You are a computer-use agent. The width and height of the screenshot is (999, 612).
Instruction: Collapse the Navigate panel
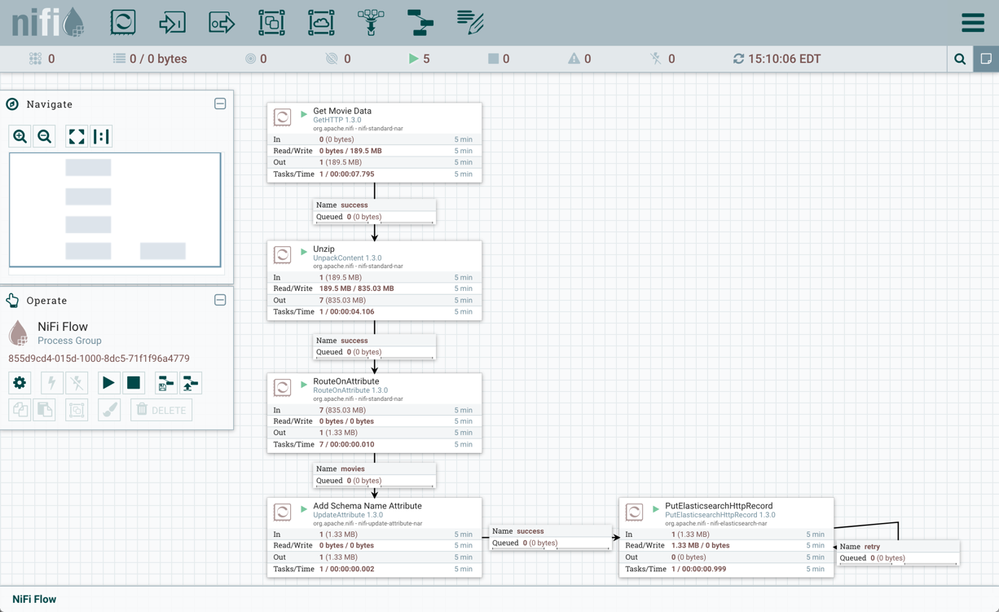coord(220,104)
